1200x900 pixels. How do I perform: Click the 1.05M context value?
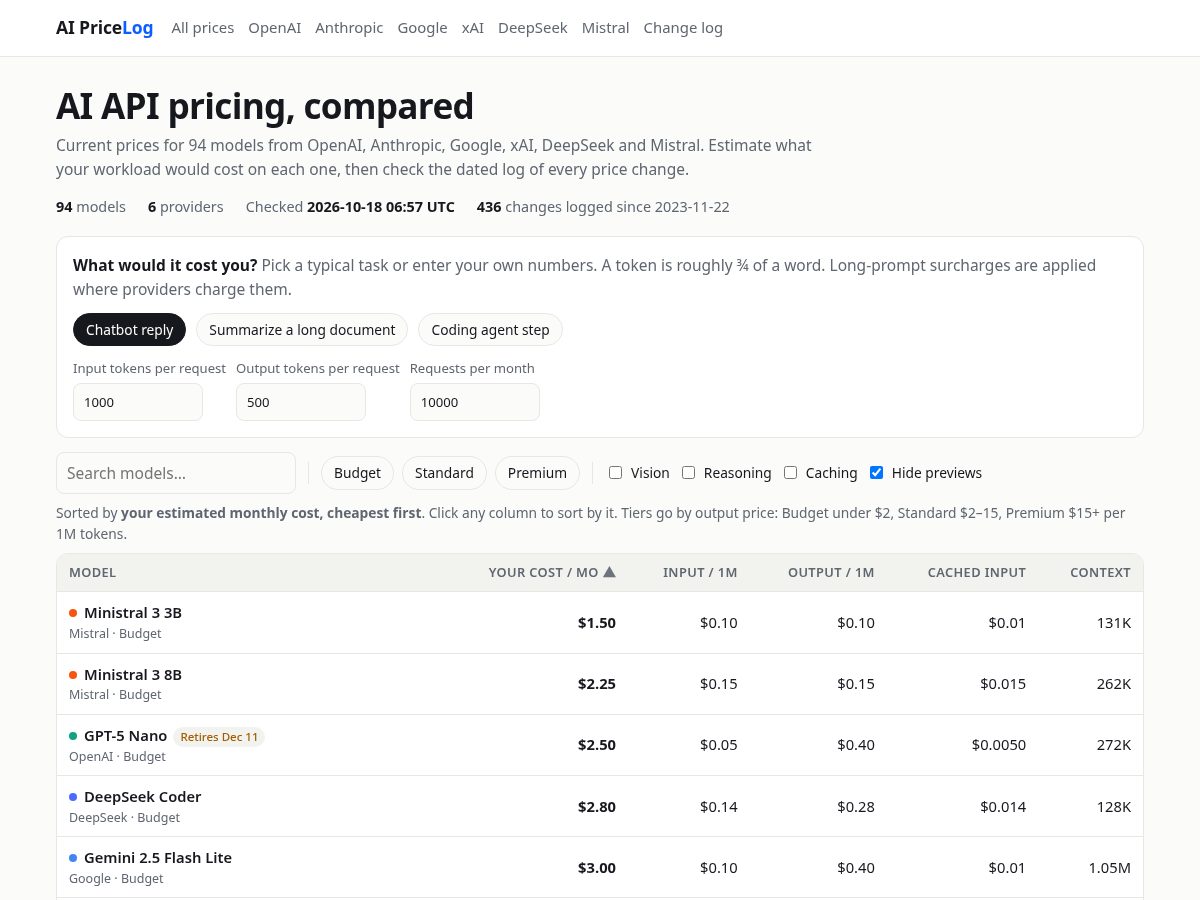[1110, 868]
